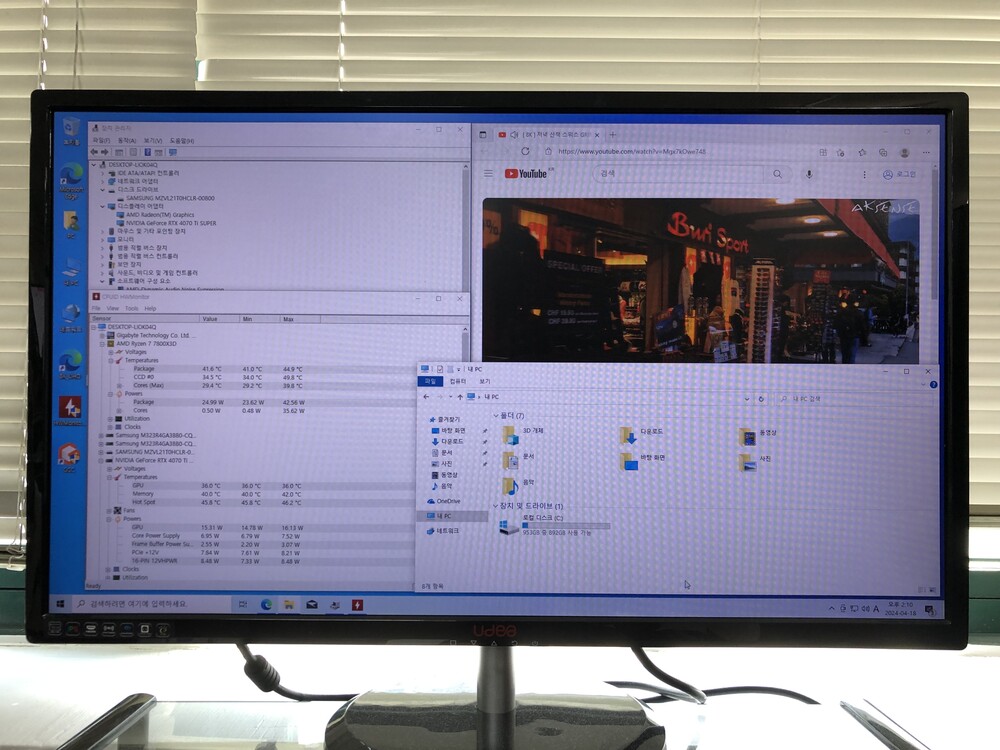Open the 다운로드 folder icon in 내 PC

point(628,435)
